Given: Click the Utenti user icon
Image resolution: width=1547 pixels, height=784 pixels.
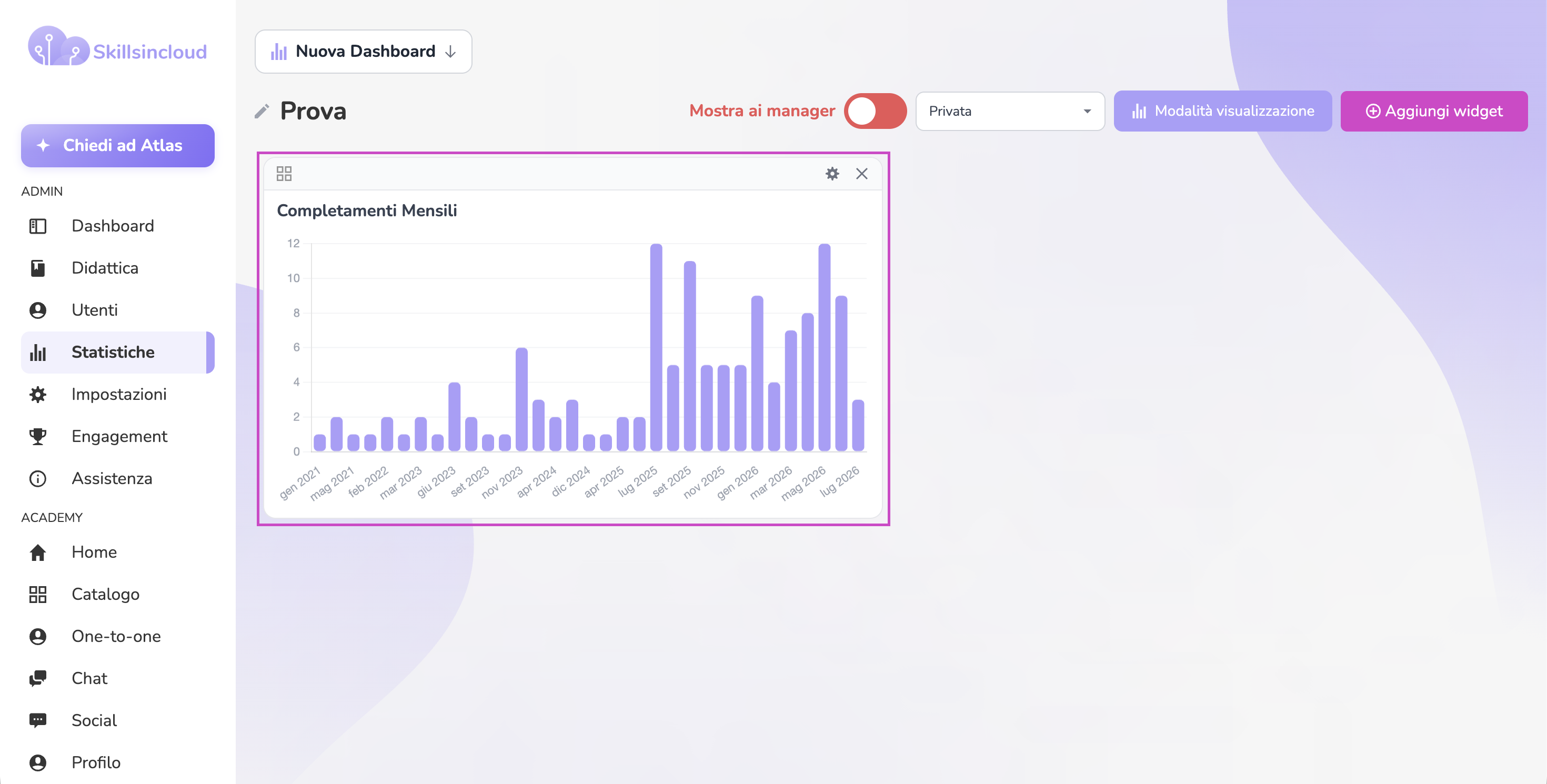Looking at the screenshot, I should tap(38, 310).
